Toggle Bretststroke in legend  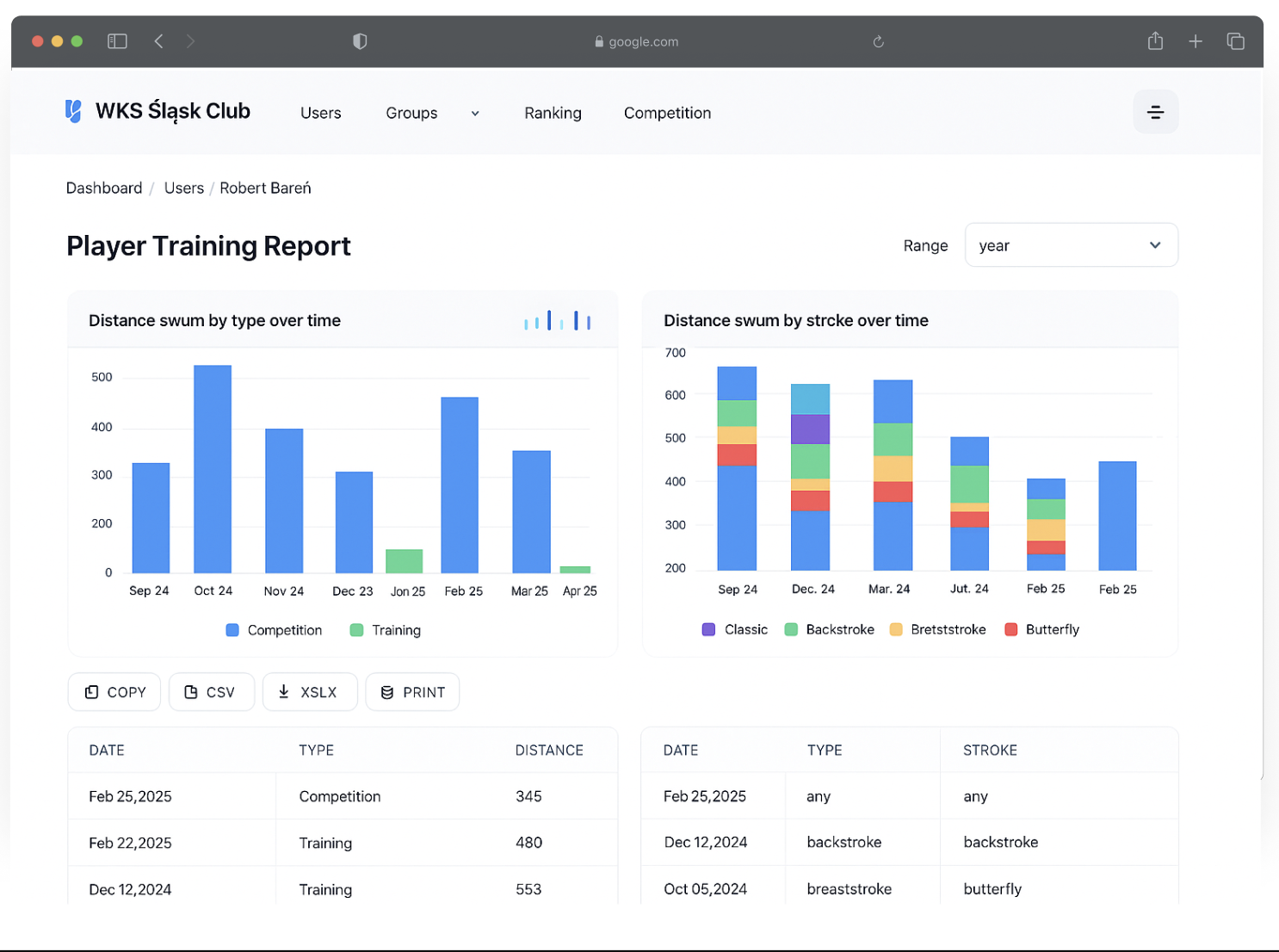(x=938, y=629)
